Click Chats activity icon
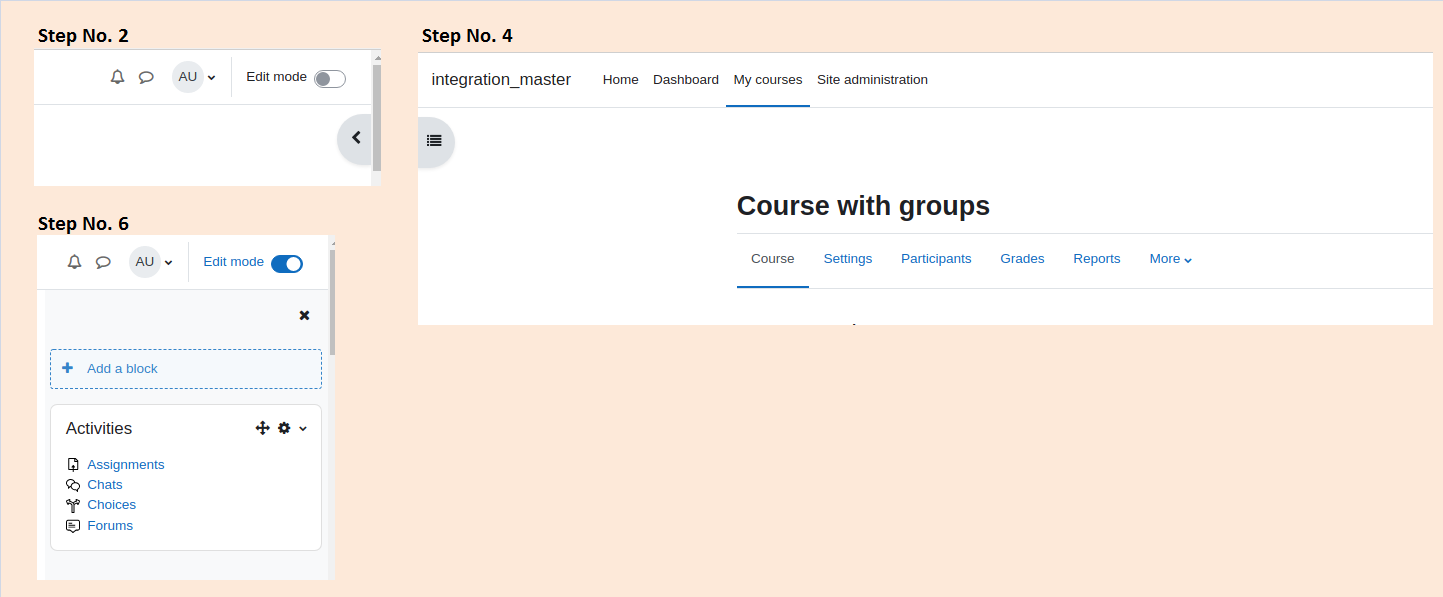The height and width of the screenshot is (597, 1443). [73, 485]
